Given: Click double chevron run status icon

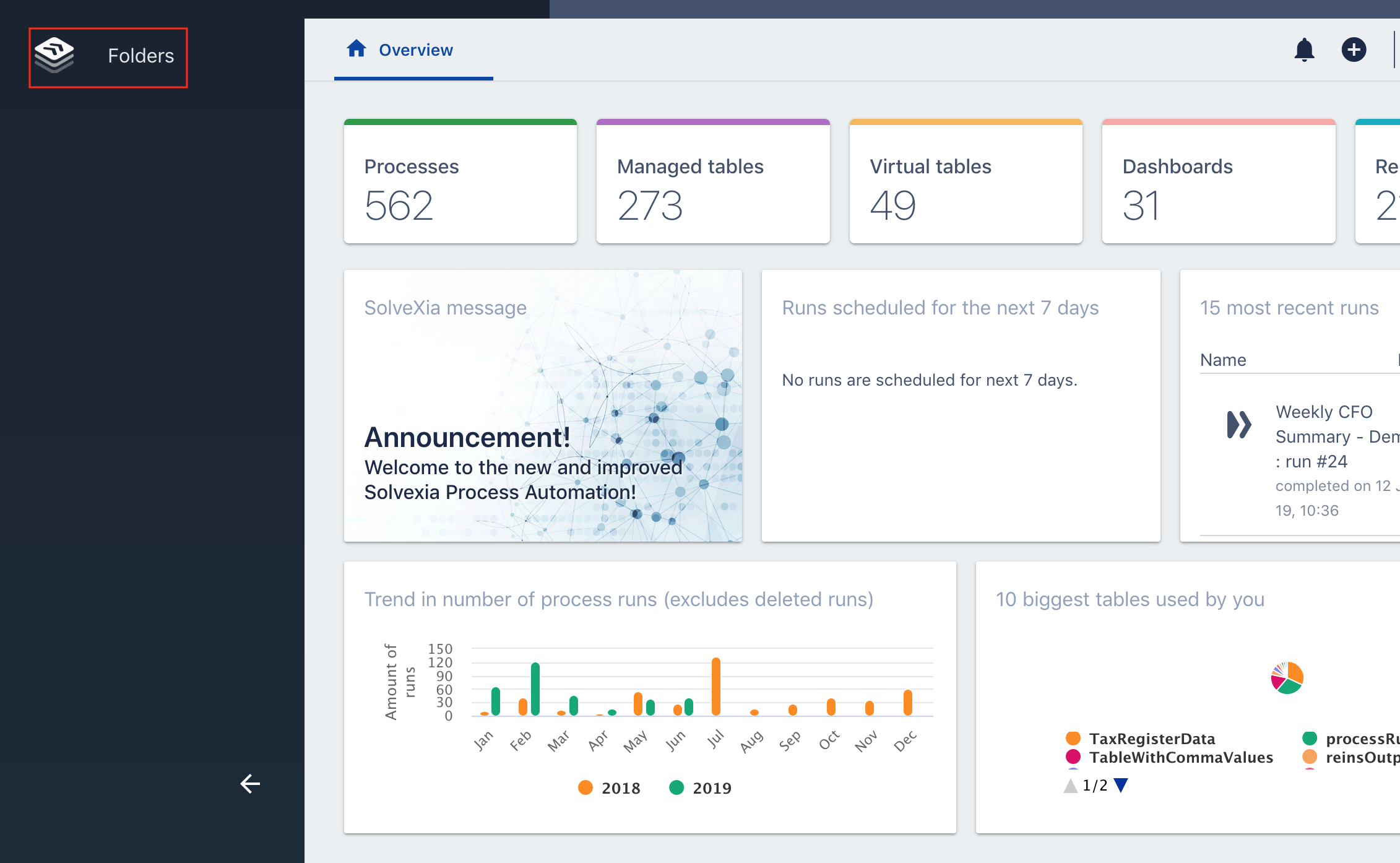Looking at the screenshot, I should pos(1238,425).
